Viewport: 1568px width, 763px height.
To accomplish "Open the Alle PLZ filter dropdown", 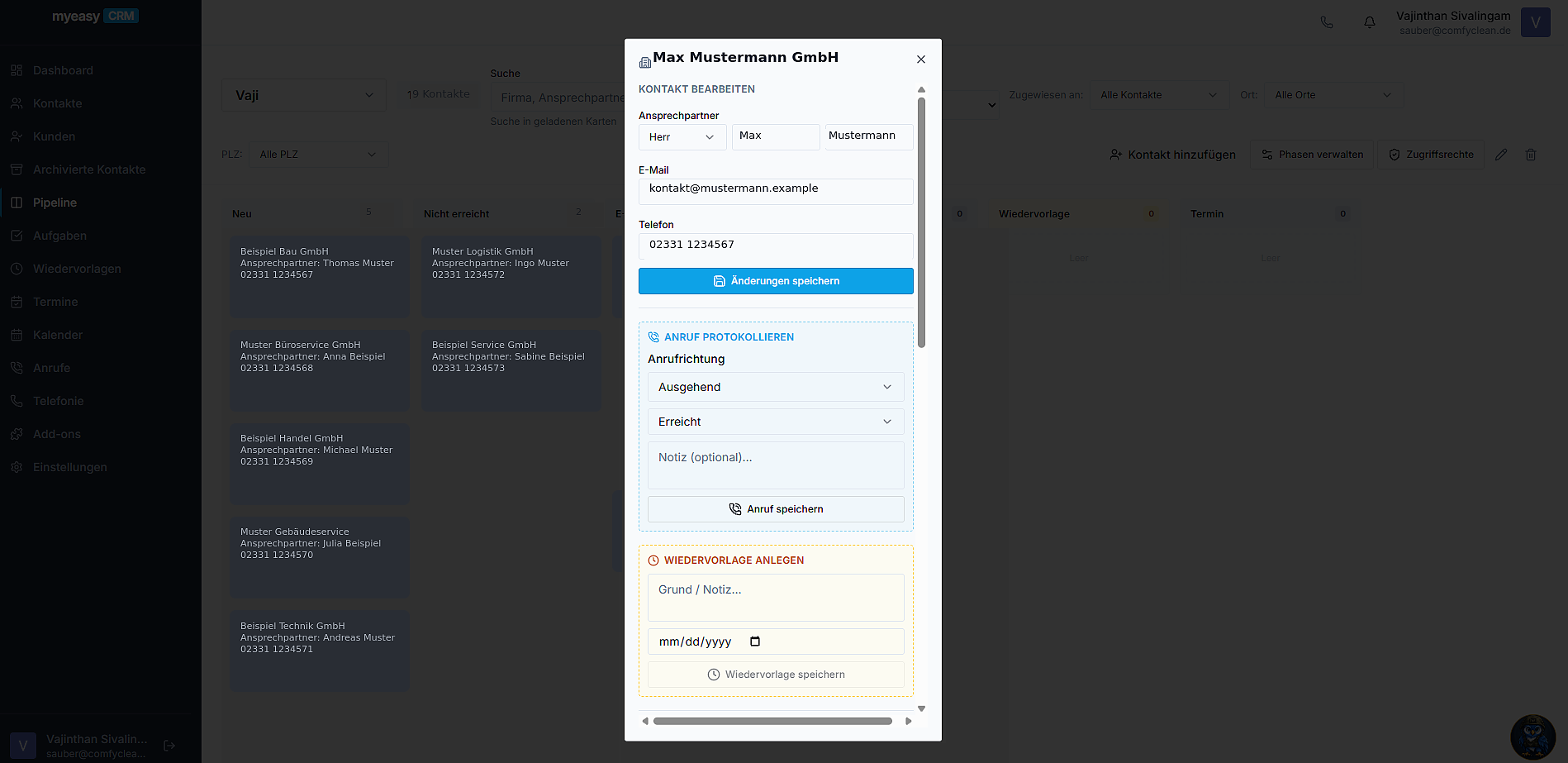I will pyautogui.click(x=318, y=155).
